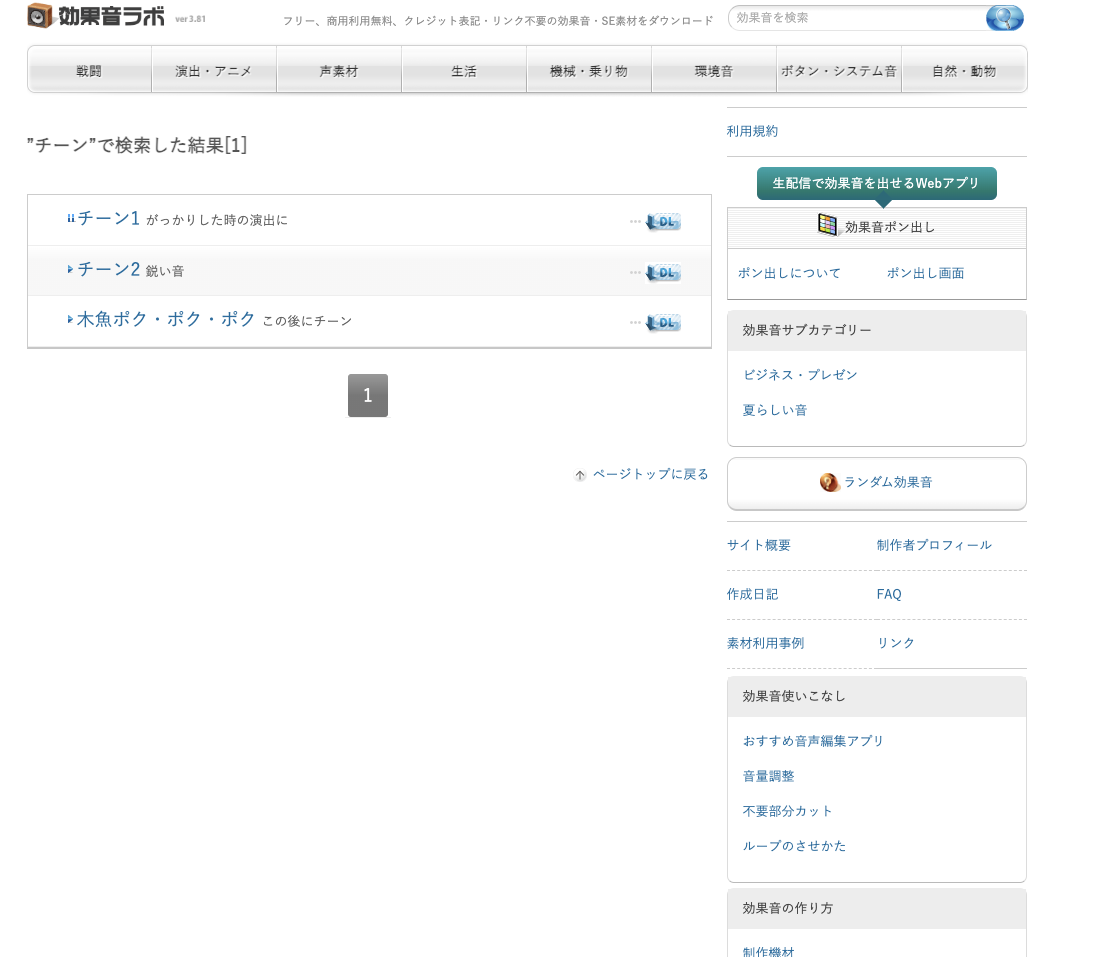Download 木魚ポク・ポク・ポク via DL icon
1100x957 pixels.
coord(663,323)
